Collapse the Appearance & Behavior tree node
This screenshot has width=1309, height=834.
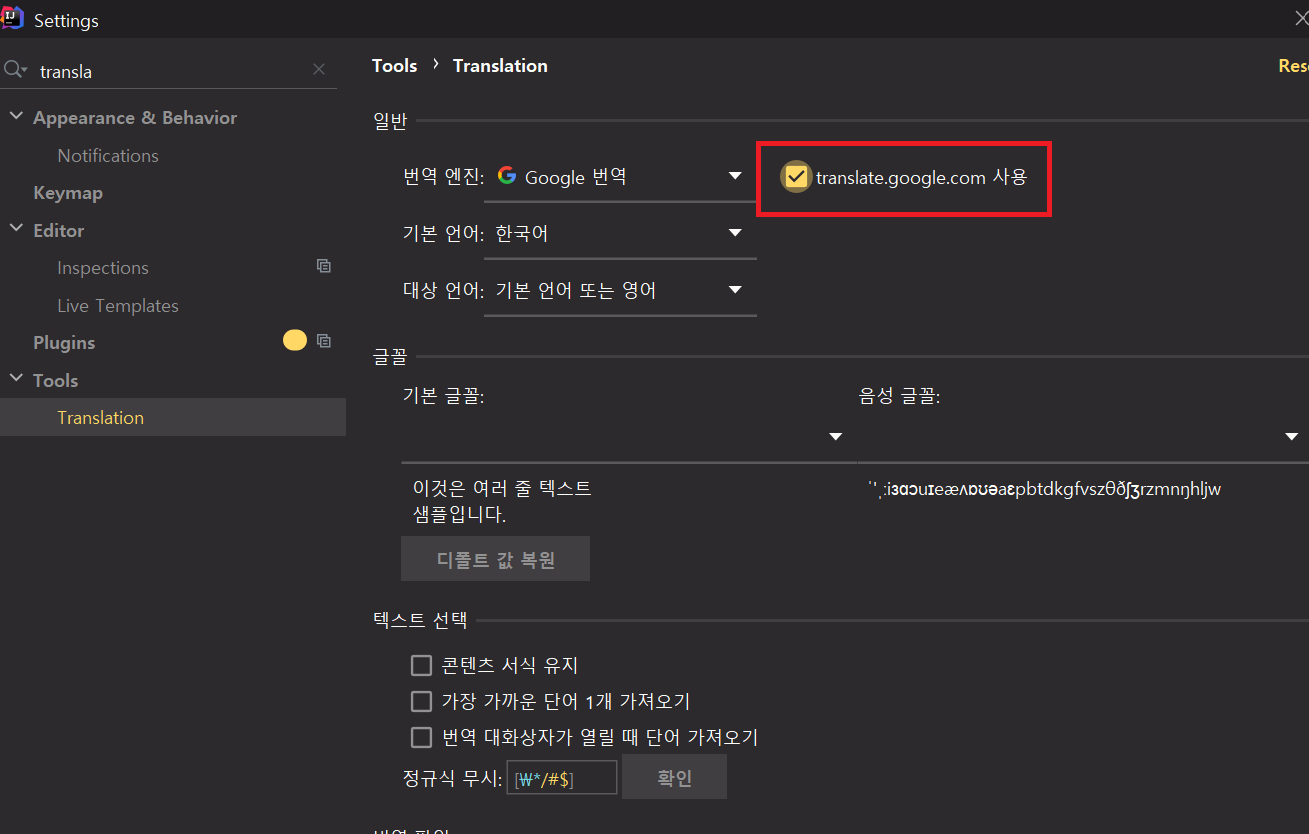tap(16, 117)
